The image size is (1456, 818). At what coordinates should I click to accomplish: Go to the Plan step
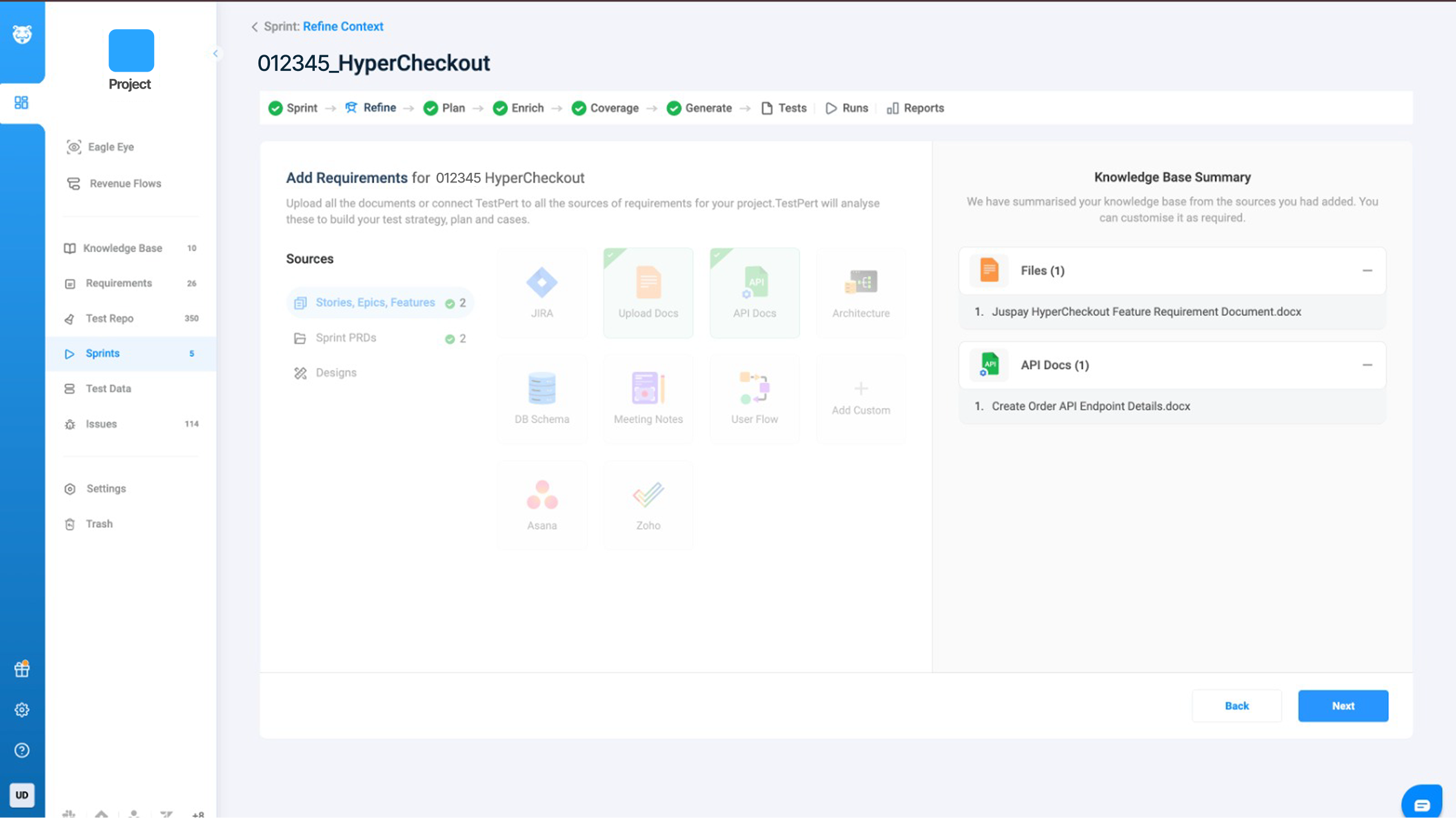point(445,108)
